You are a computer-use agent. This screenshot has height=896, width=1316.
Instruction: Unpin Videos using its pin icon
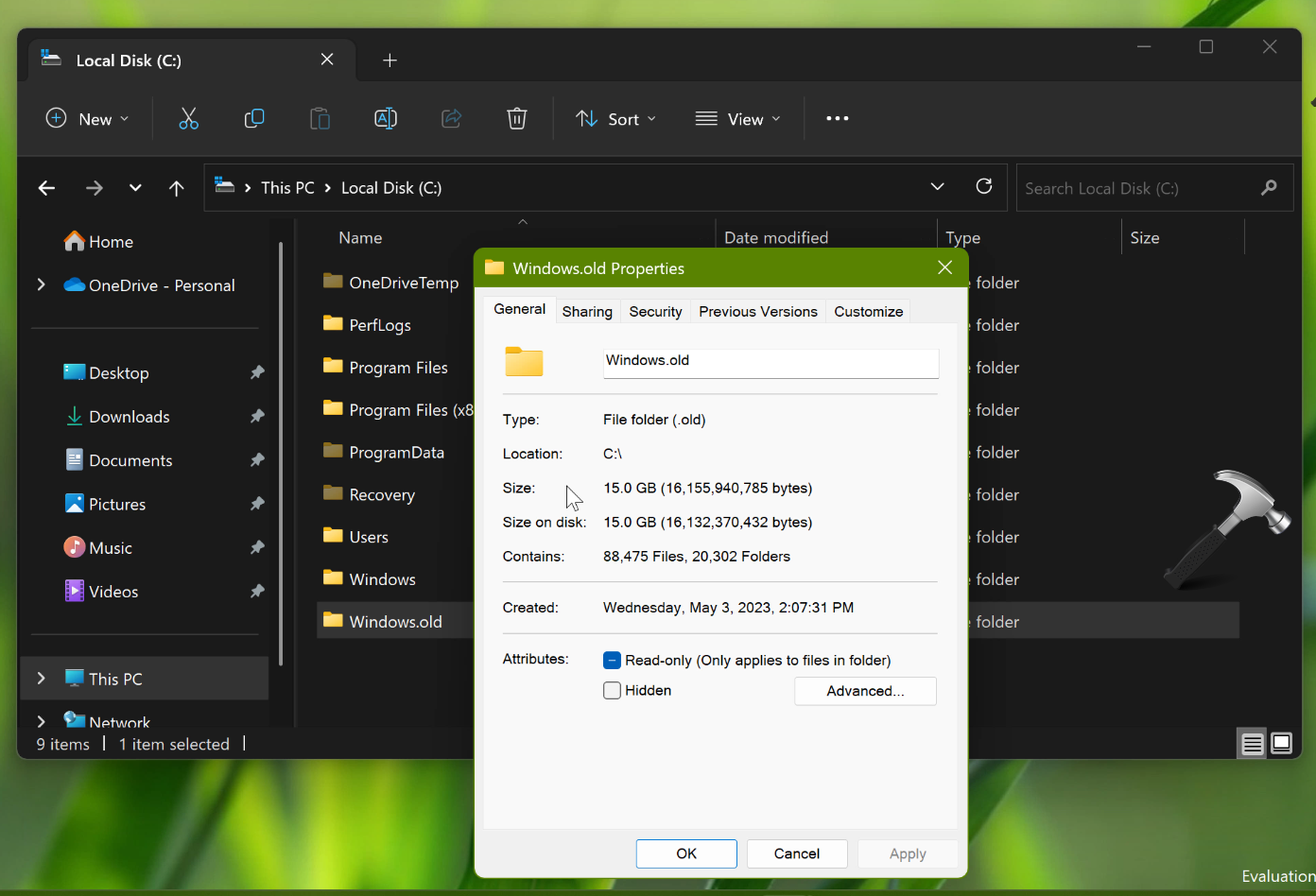(257, 591)
